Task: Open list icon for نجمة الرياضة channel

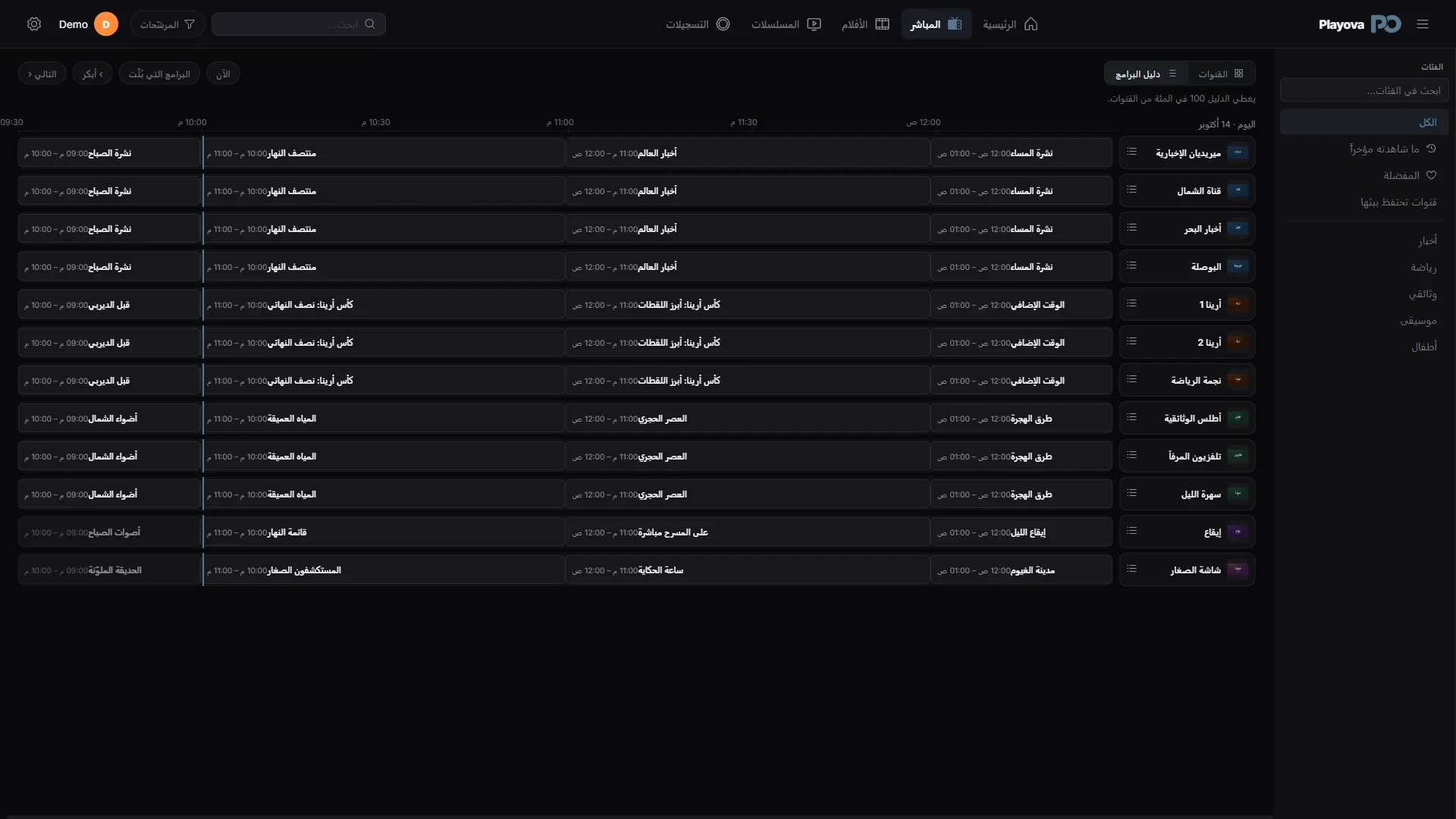Action: click(1131, 380)
